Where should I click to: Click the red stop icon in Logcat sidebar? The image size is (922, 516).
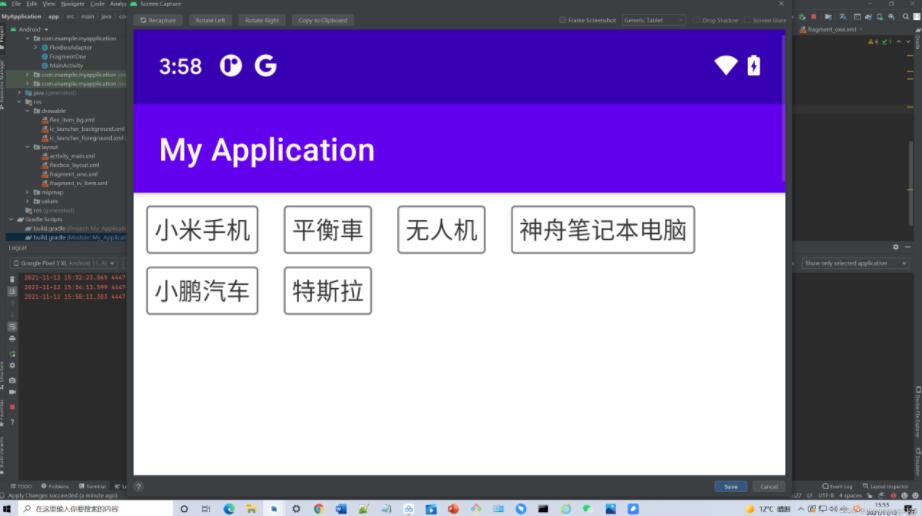pos(12,407)
